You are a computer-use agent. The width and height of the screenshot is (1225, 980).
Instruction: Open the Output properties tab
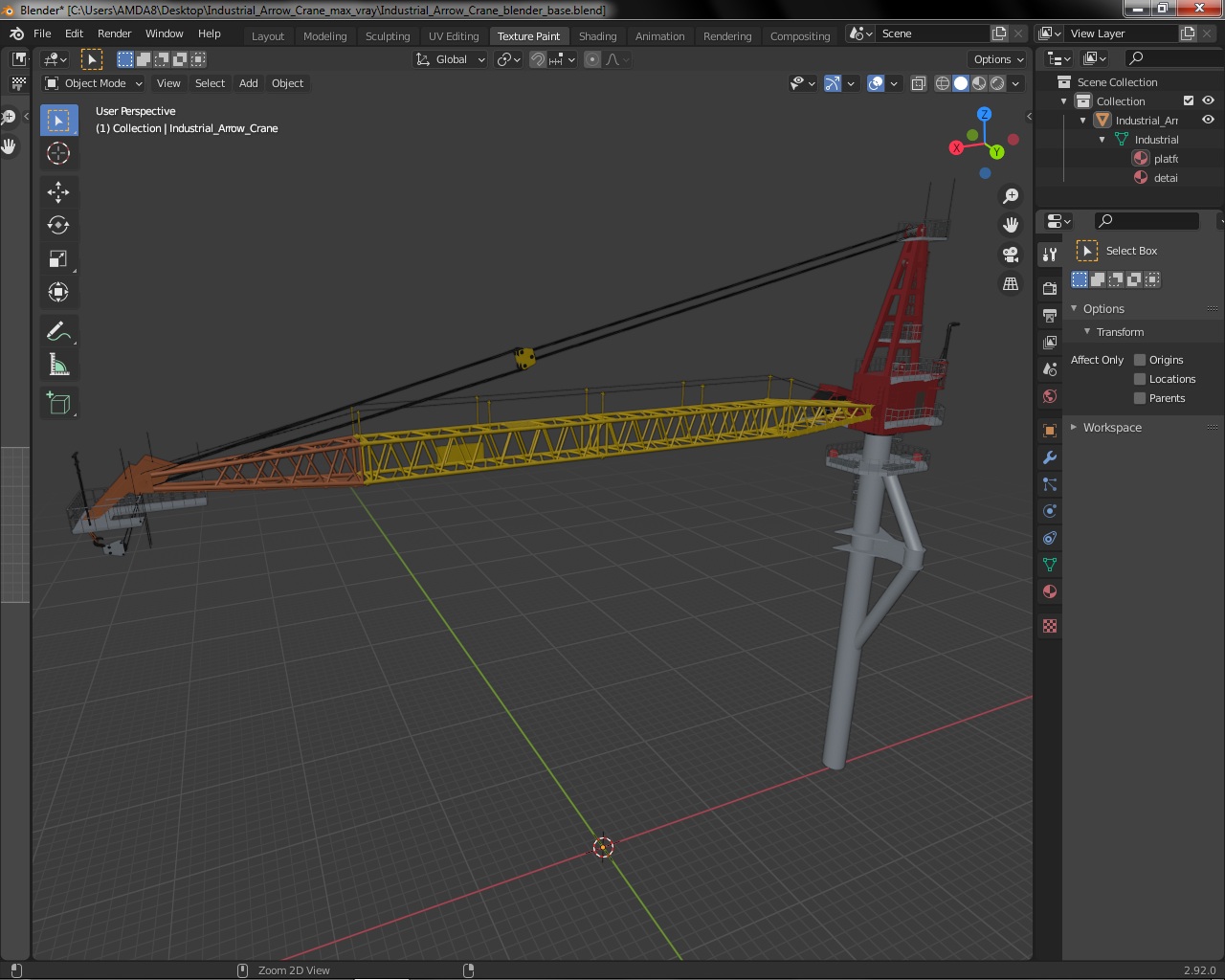[1050, 315]
